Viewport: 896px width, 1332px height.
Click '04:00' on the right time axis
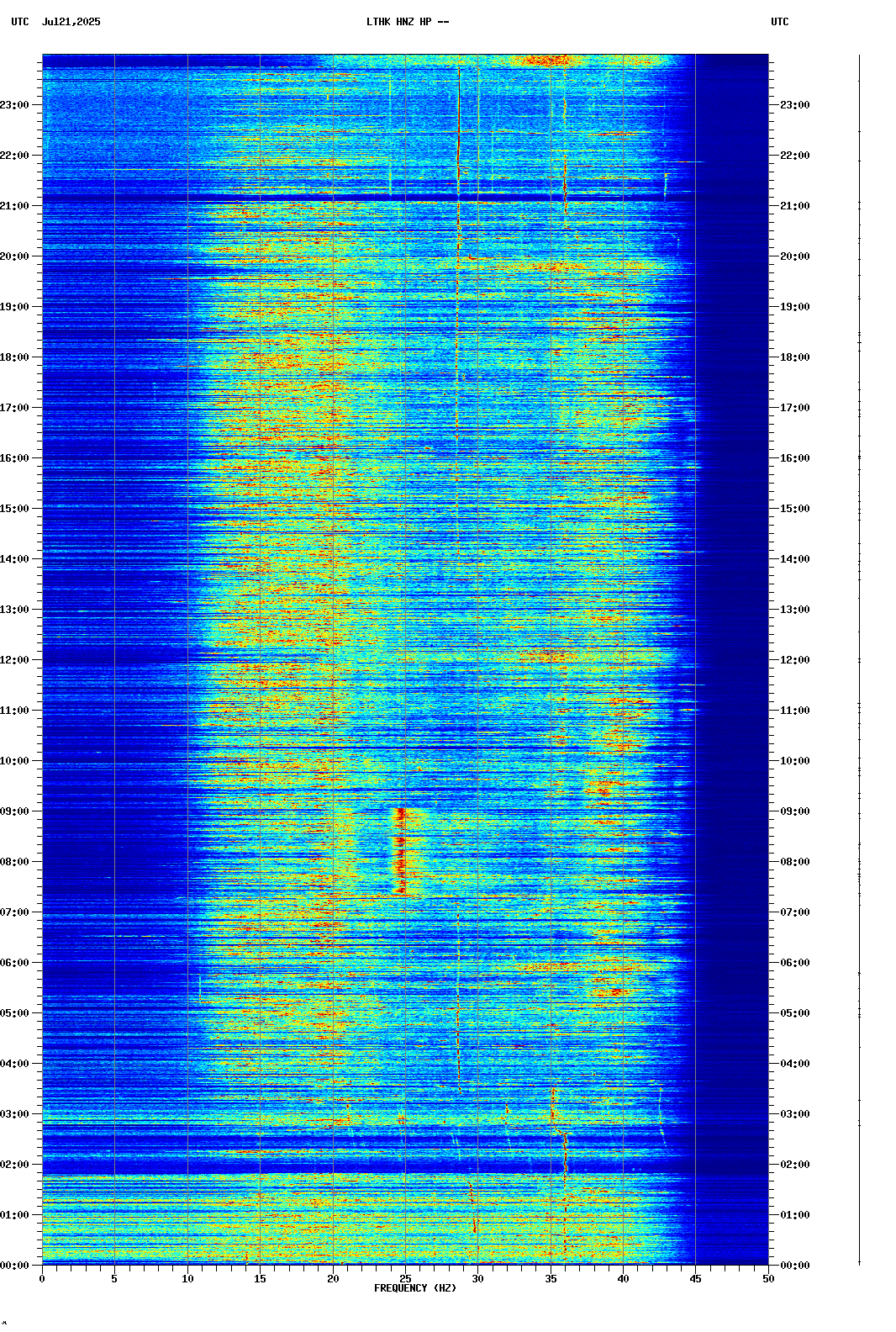pos(795,1064)
